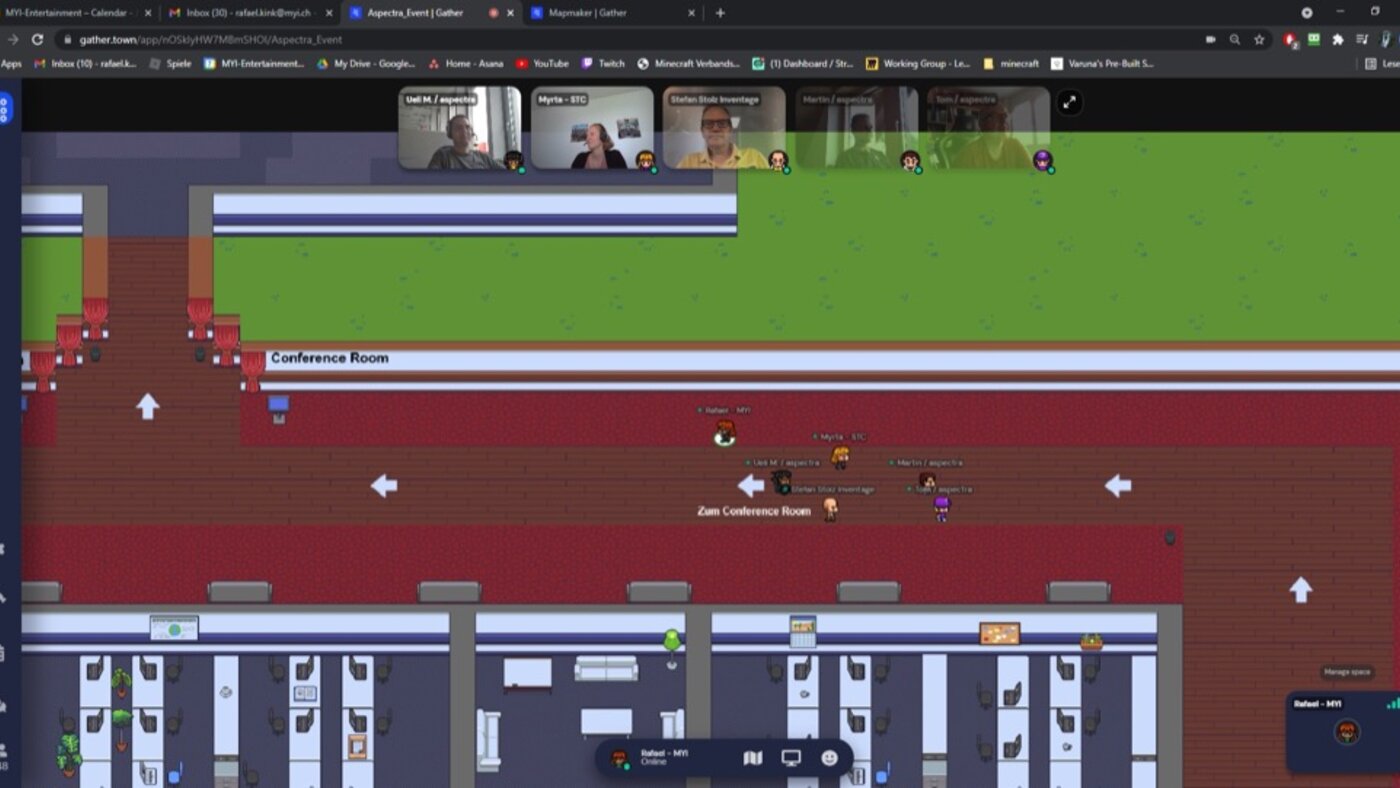Image resolution: width=1400 pixels, height=788 pixels.
Task: Click the screen share monitor icon
Action: pyautogui.click(x=791, y=758)
